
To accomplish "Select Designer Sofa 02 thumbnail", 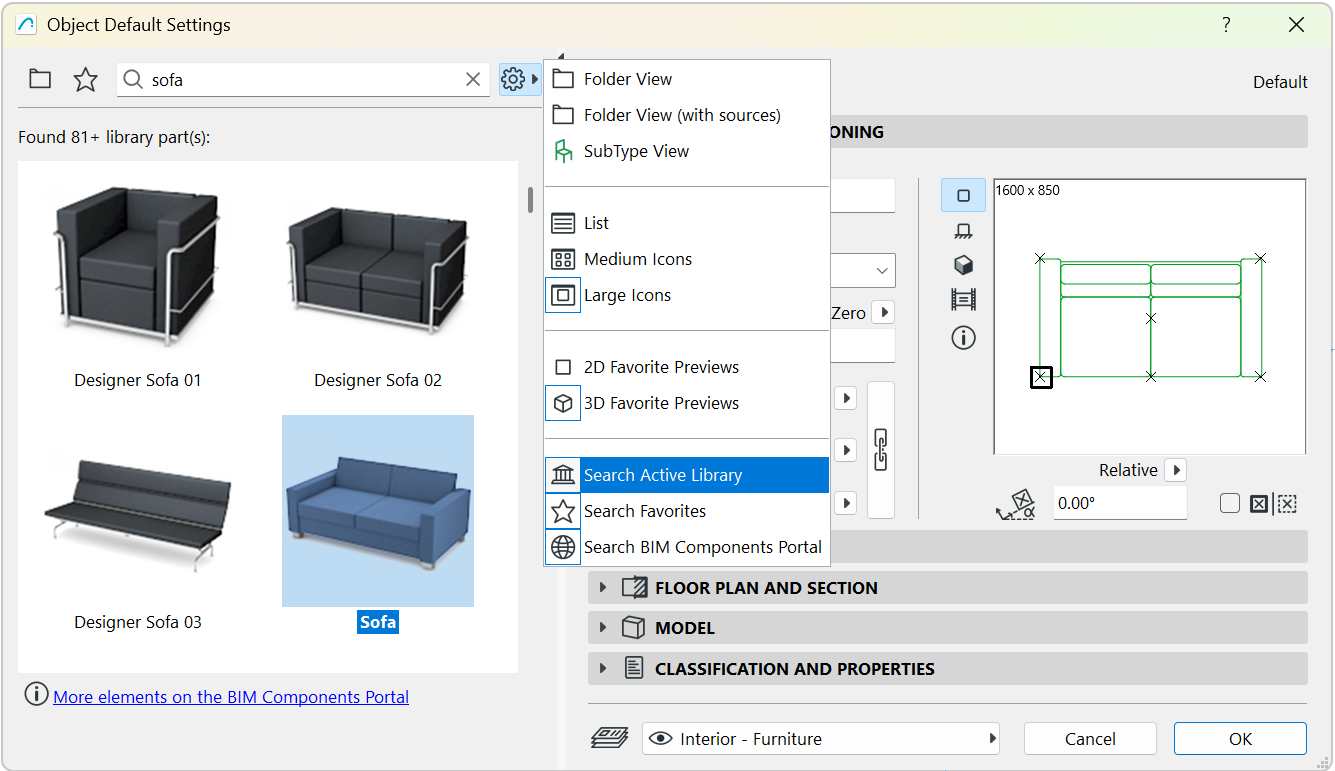I will (x=378, y=267).
